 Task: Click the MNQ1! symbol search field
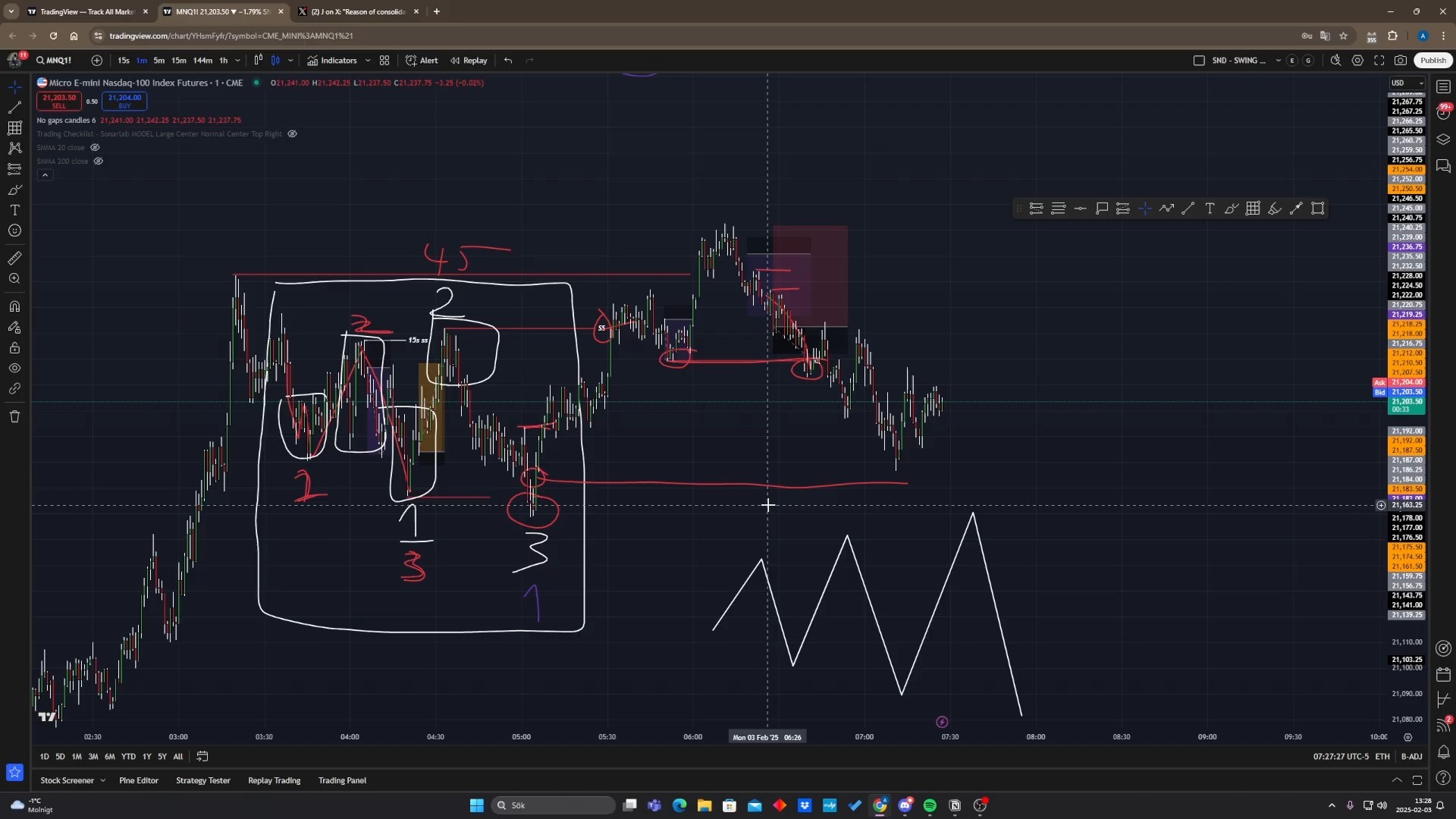58,61
